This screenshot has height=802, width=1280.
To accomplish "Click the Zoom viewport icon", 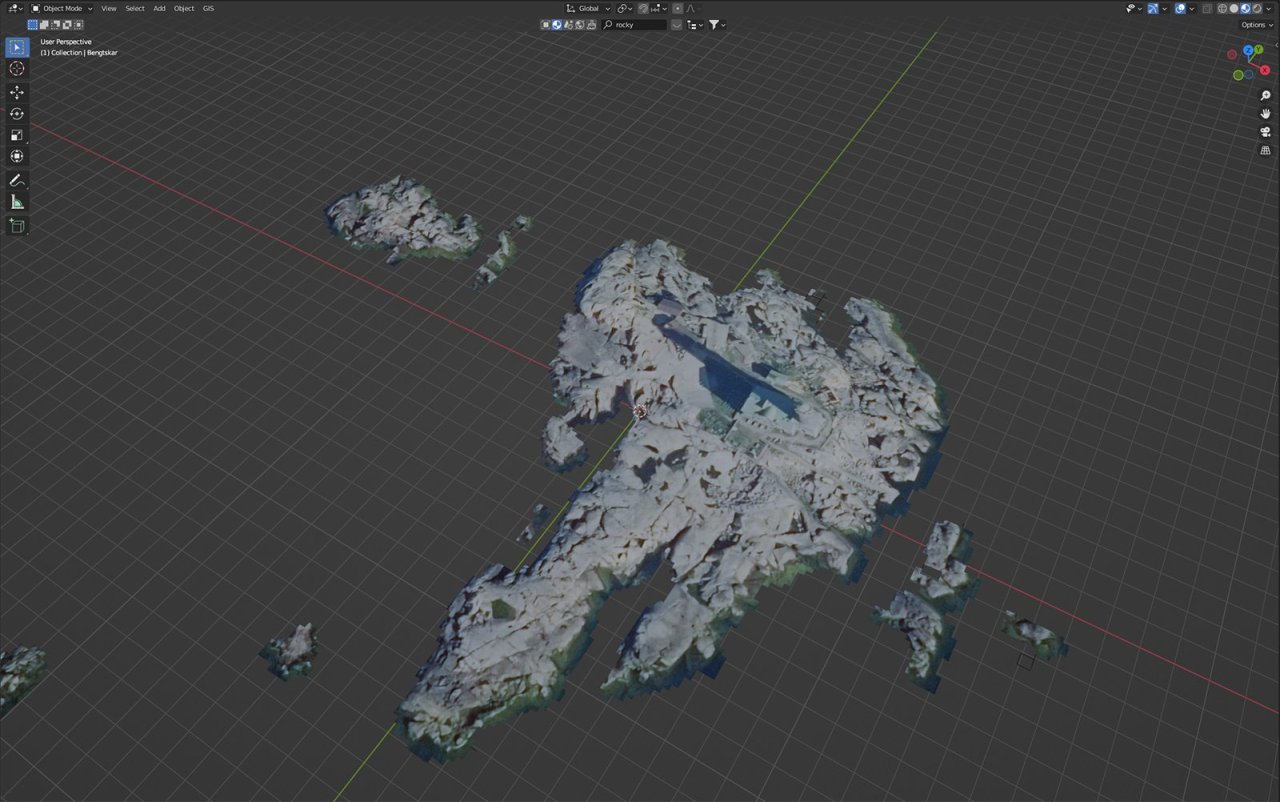I will coord(1265,95).
